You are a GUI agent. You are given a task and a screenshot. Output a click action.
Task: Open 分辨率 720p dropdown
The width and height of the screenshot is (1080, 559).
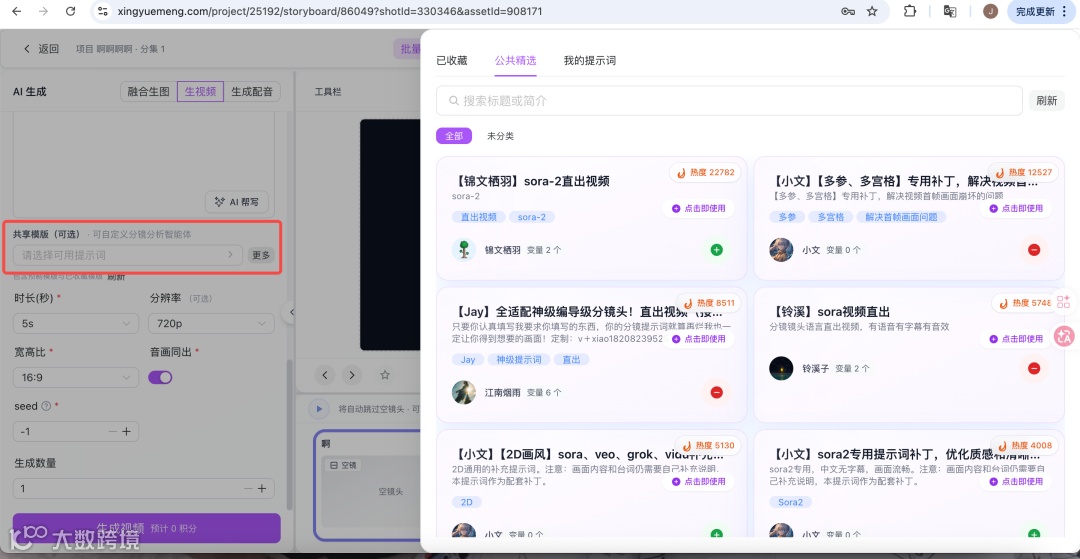point(211,323)
